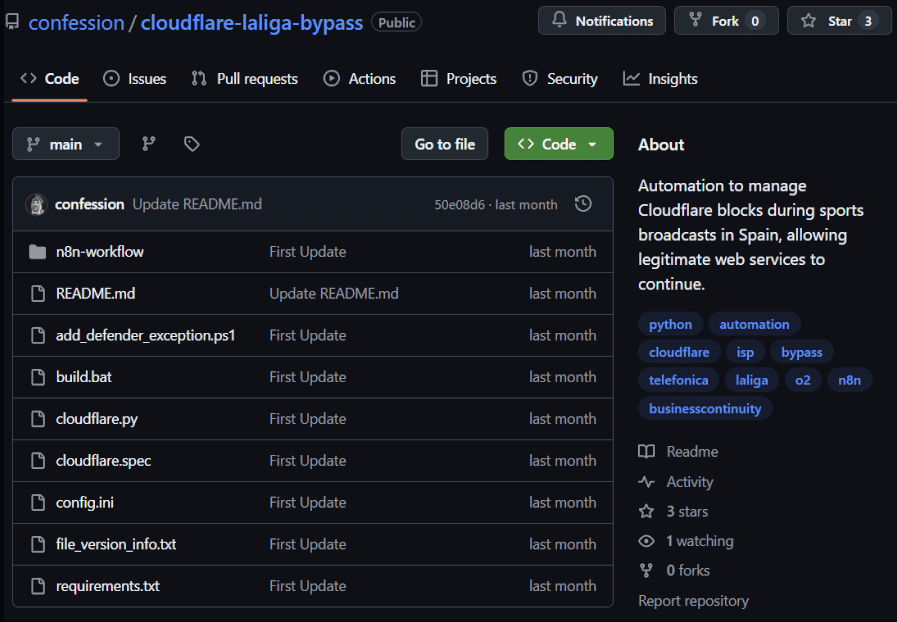This screenshot has height=622, width=897.
Task: Star this repository
Action: [x=840, y=21]
